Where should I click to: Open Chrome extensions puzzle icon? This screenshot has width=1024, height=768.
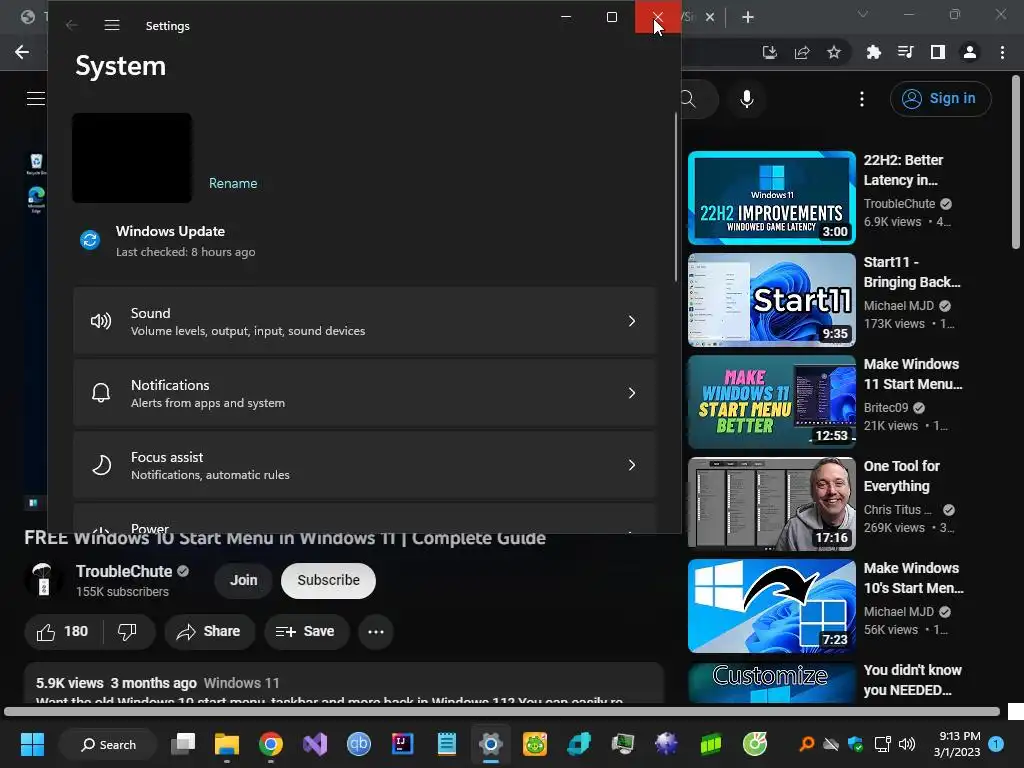click(873, 52)
